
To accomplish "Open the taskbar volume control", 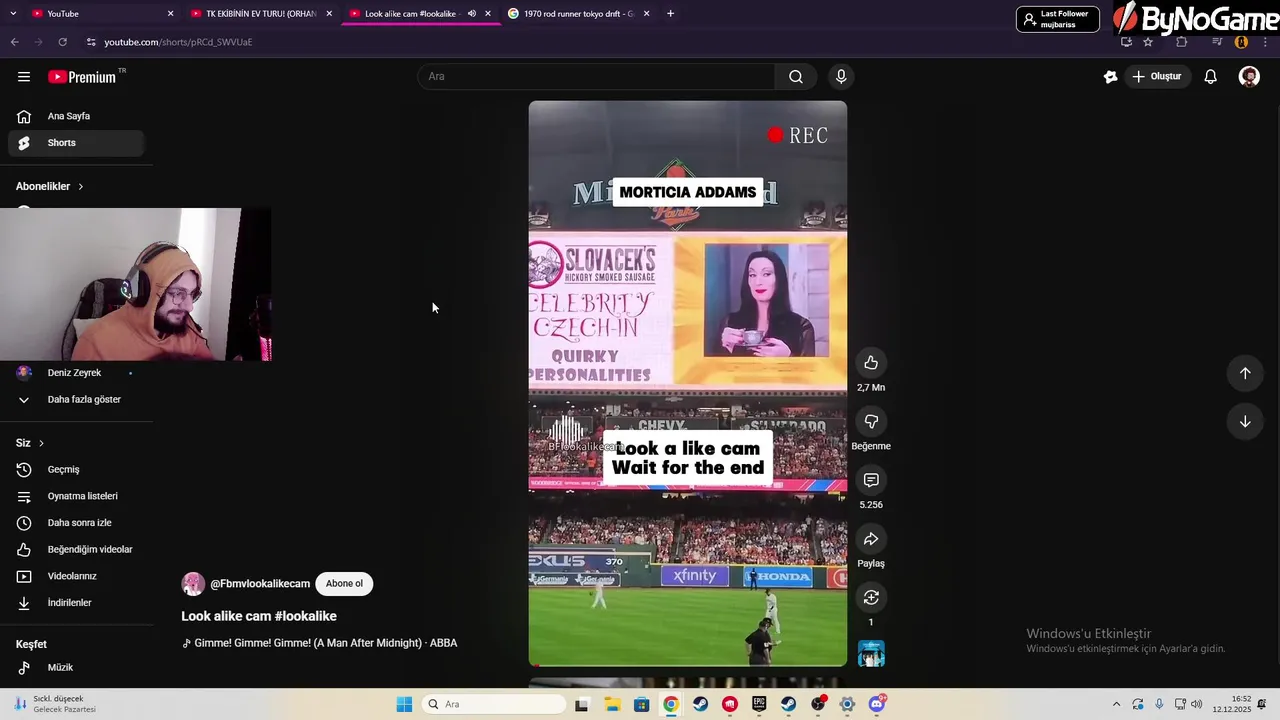I will 1197,704.
